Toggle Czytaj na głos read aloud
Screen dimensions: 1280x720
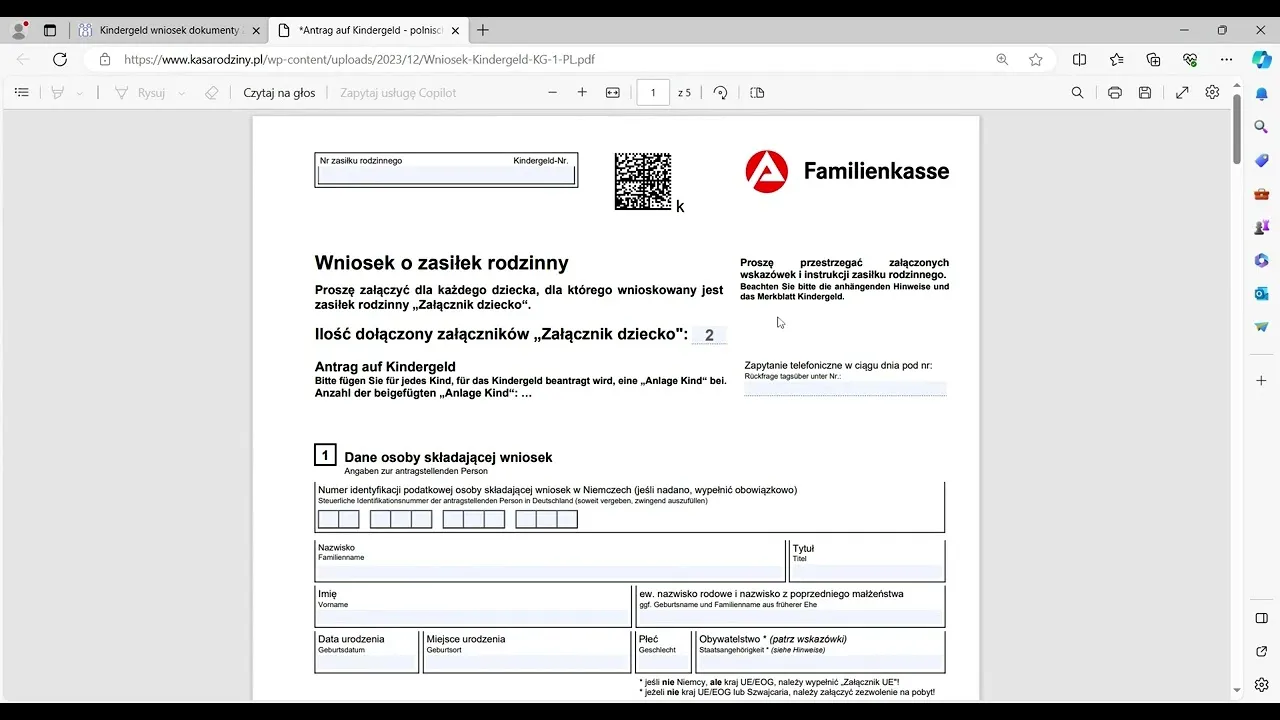(279, 92)
